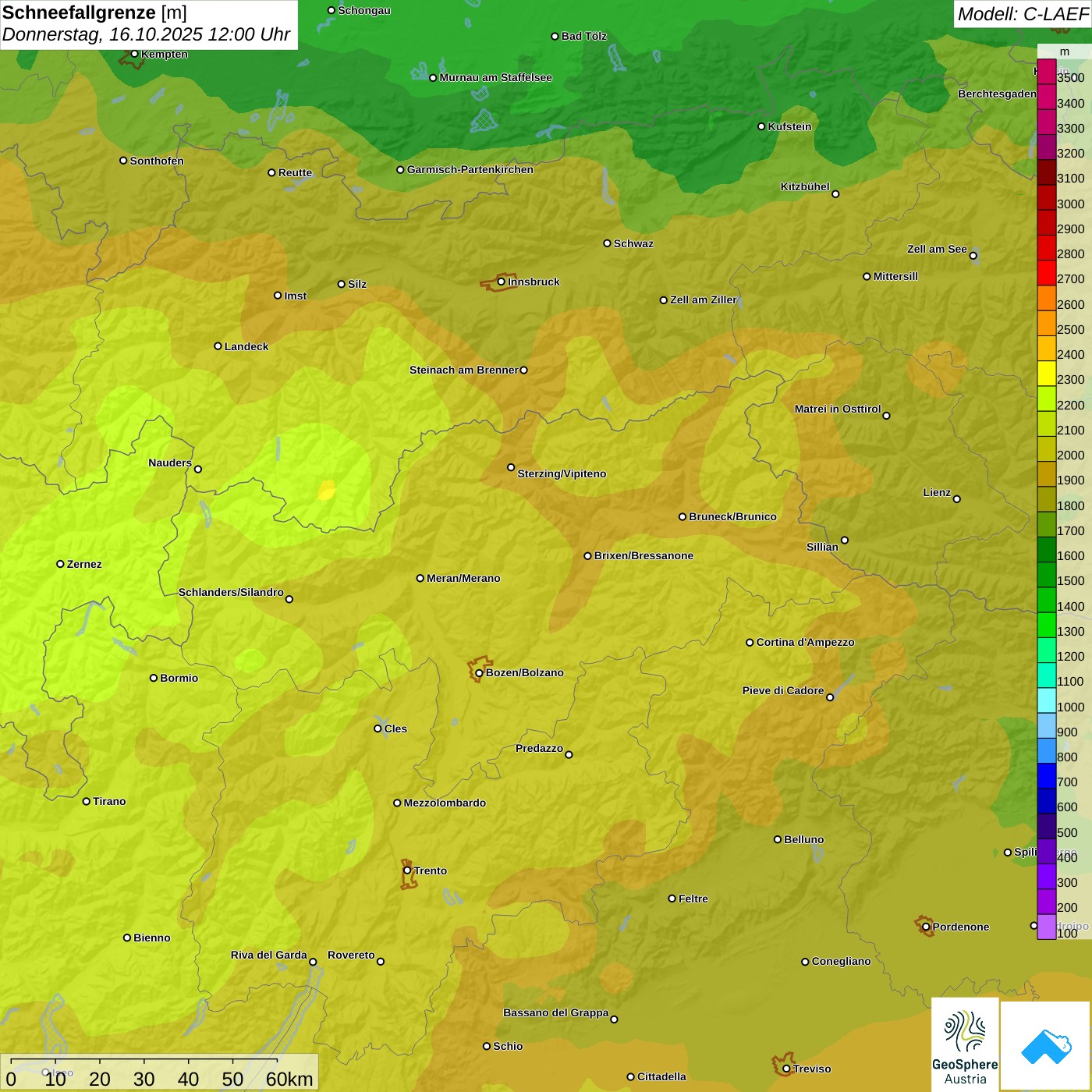Click the Pieve di Cadore label

[x=783, y=690]
